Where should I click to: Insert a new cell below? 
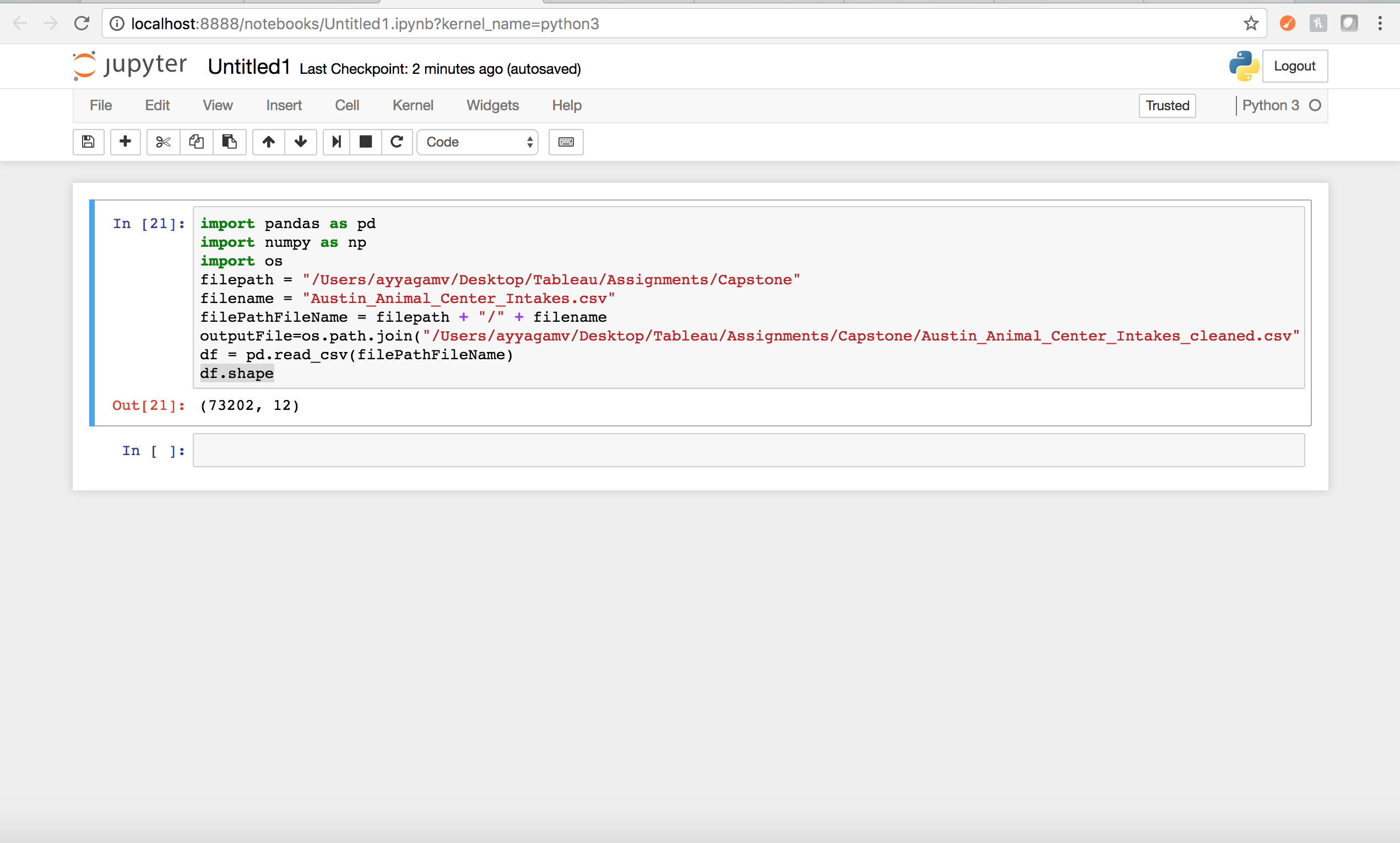click(125, 142)
